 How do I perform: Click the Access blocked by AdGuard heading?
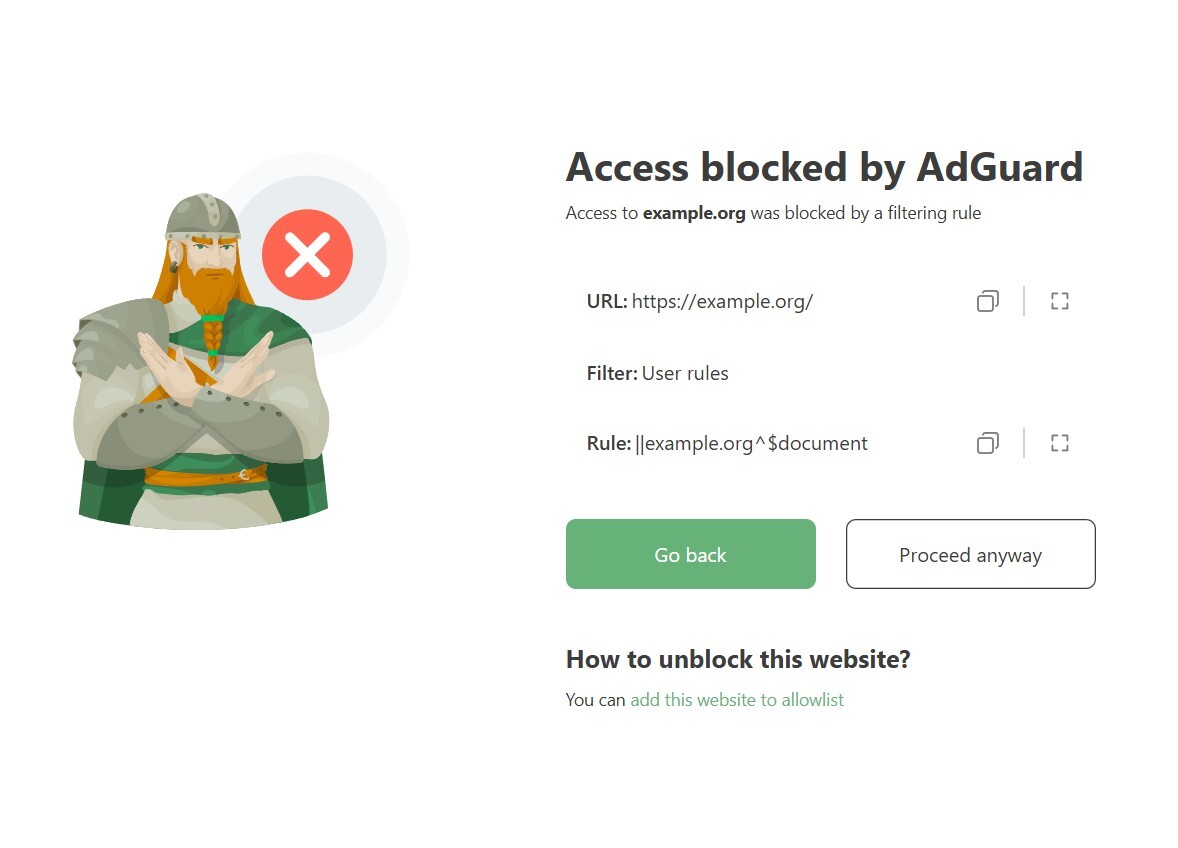click(824, 167)
